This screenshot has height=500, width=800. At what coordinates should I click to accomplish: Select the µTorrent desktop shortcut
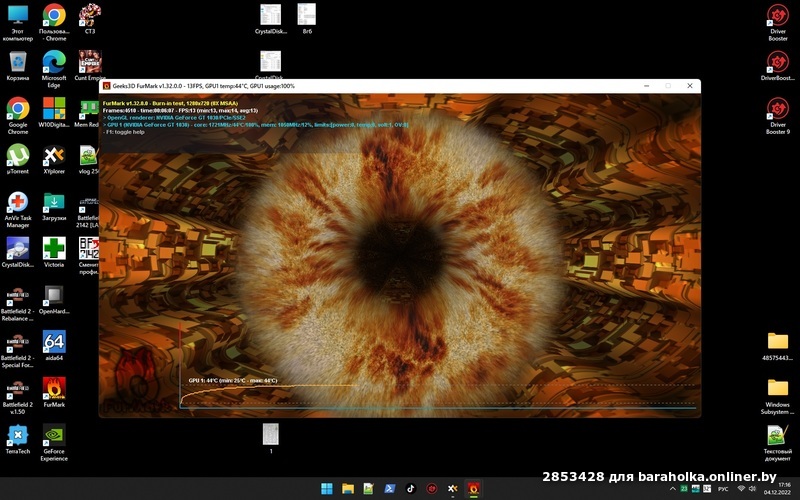point(18,159)
